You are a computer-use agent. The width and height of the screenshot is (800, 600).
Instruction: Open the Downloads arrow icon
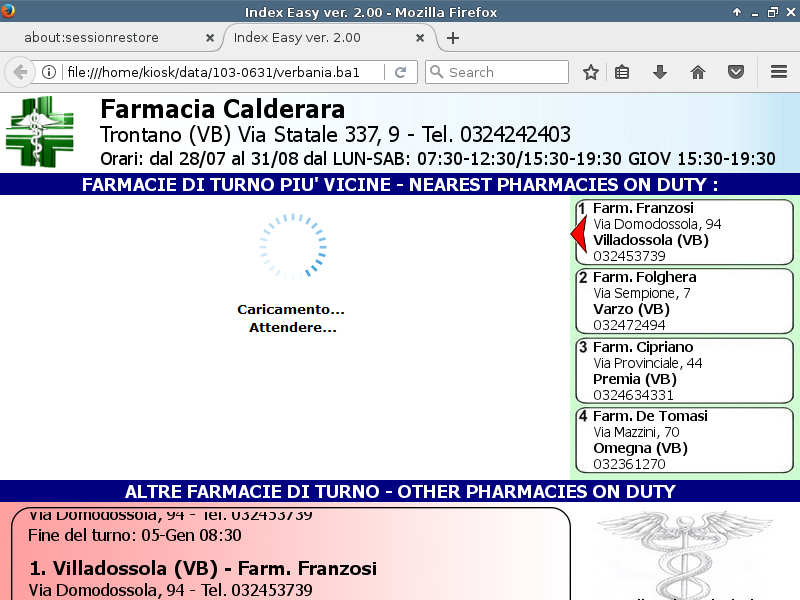(x=660, y=72)
